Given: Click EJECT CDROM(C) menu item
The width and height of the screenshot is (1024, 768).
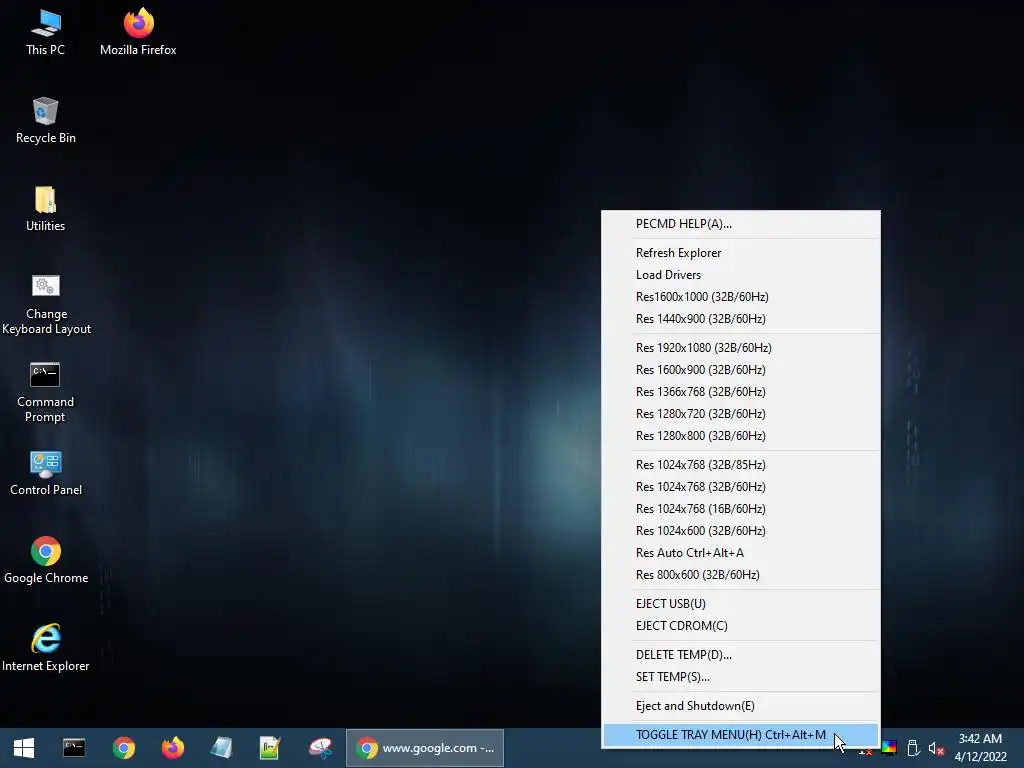Looking at the screenshot, I should coord(741,626).
